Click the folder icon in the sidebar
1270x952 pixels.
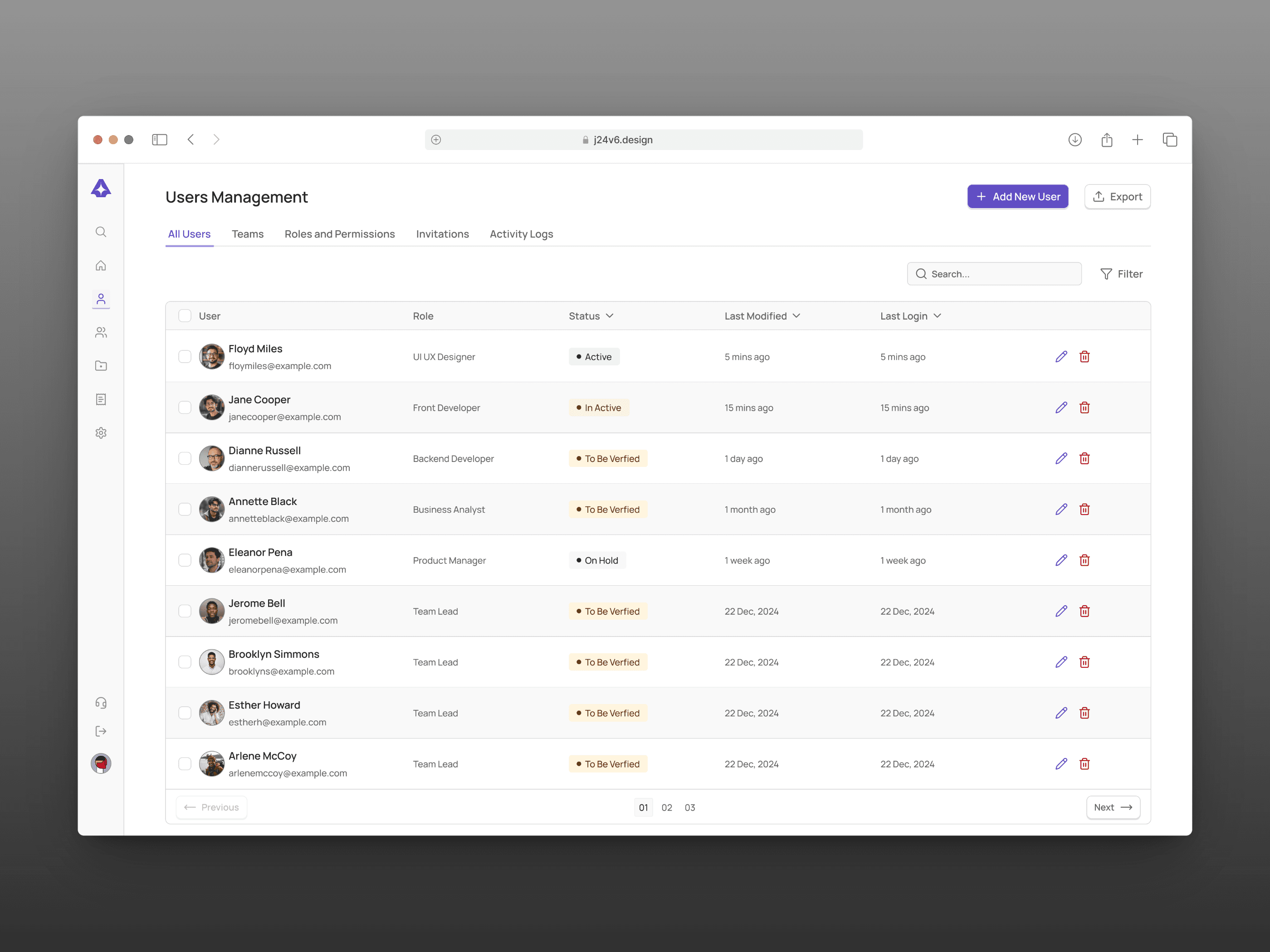(101, 365)
